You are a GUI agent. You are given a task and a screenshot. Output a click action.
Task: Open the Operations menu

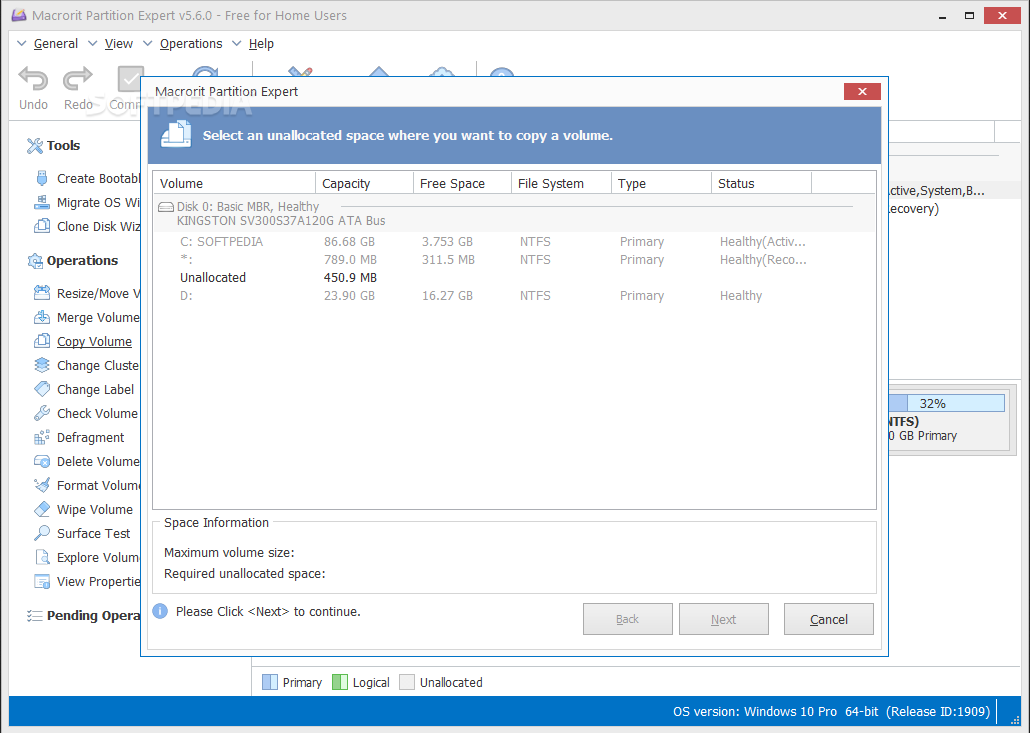click(x=191, y=43)
